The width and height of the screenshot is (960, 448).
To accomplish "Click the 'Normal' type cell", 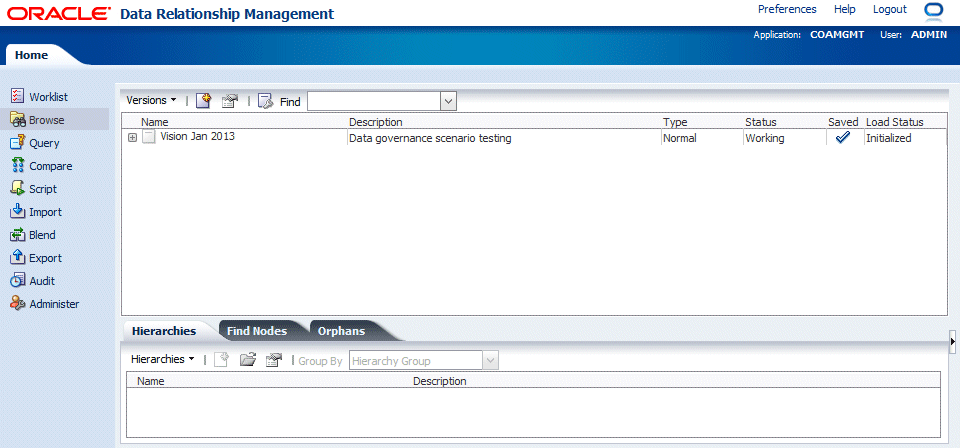I will coord(680,138).
